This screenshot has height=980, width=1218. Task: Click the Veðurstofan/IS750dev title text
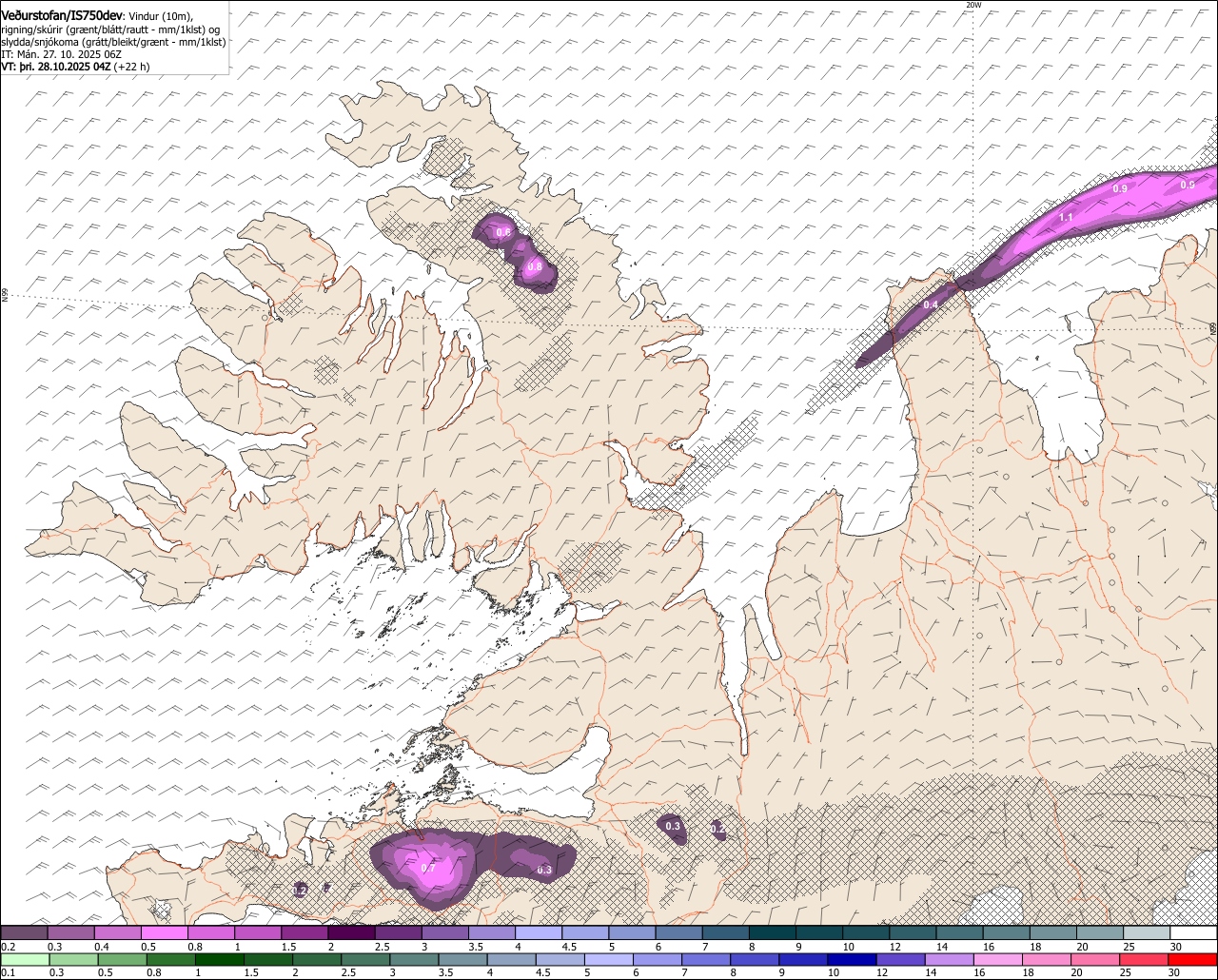point(62,16)
